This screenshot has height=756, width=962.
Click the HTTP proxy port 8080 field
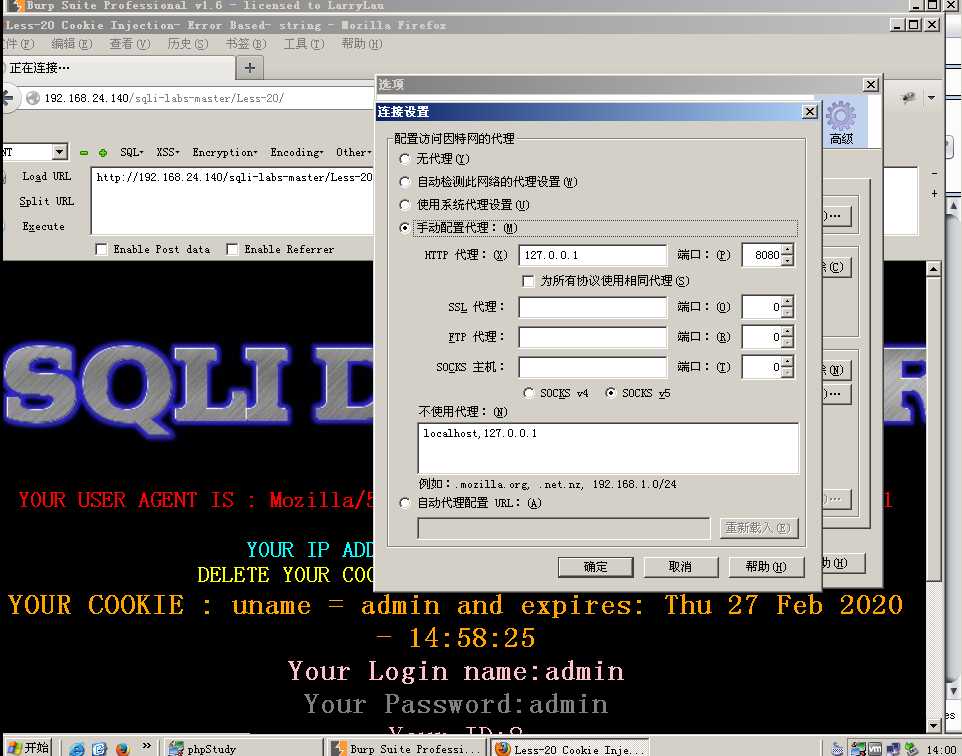point(761,255)
